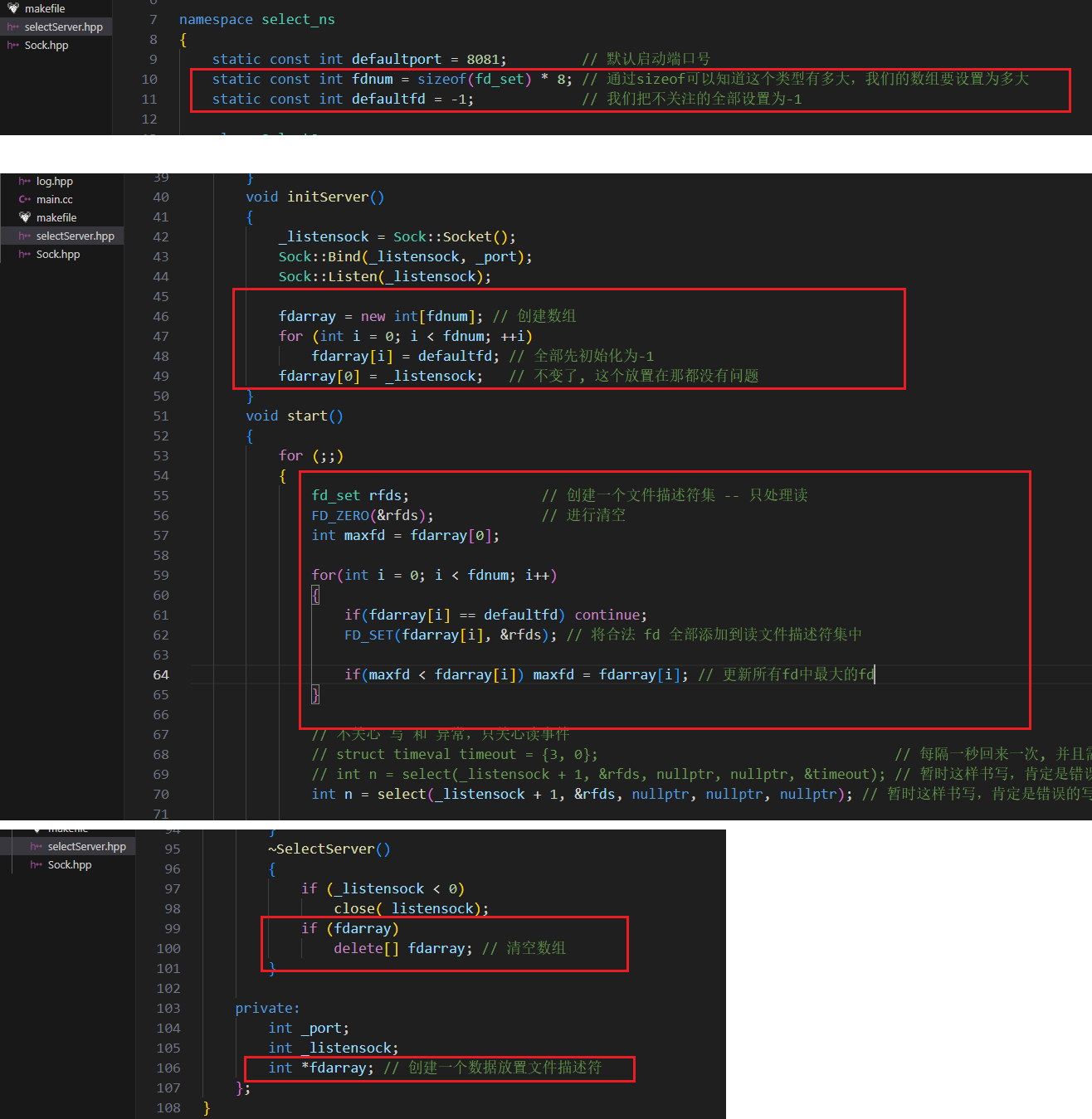
Task: Click the header file icon beside log.hpp
Action: [x=25, y=181]
